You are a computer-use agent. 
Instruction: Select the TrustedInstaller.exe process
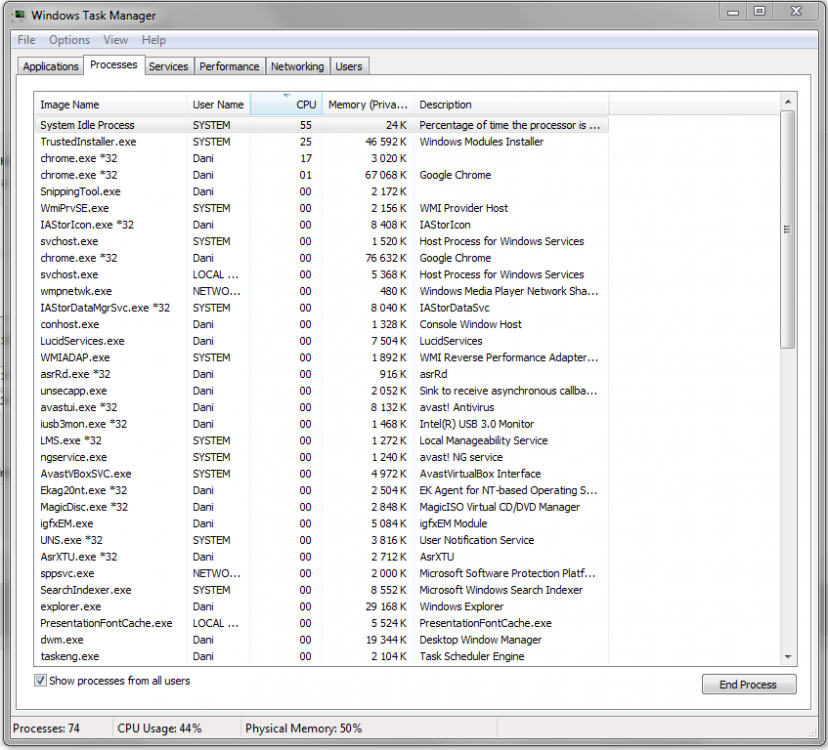(321, 142)
